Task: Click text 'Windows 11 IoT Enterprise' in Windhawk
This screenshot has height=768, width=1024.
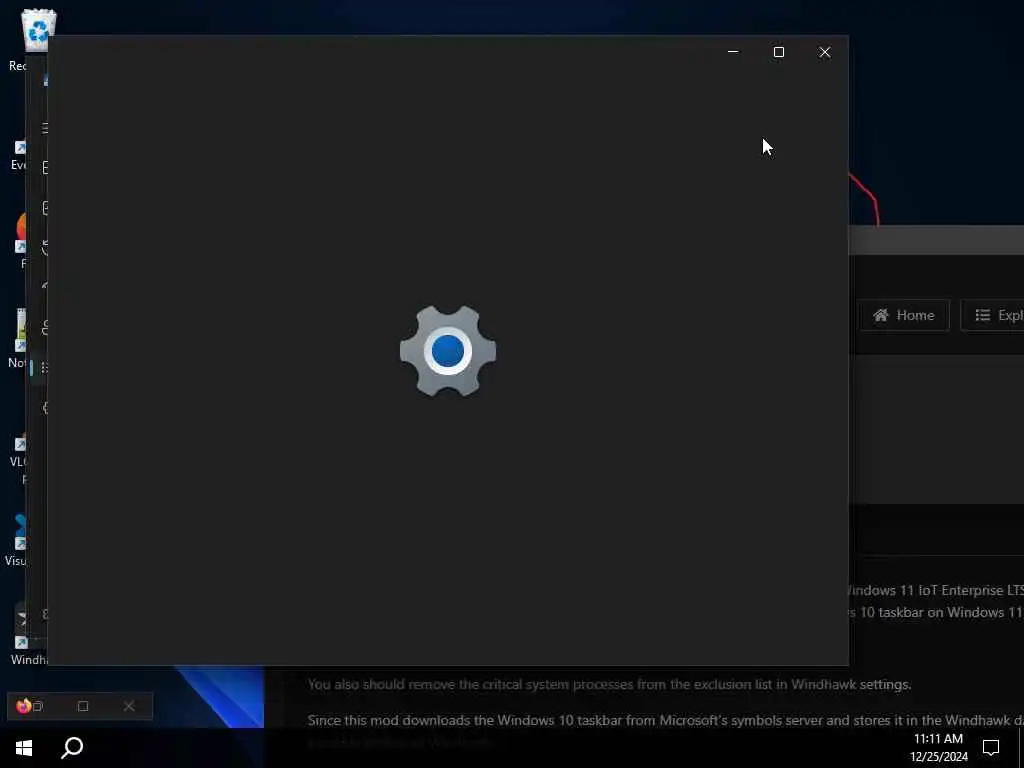Action: [x=925, y=590]
